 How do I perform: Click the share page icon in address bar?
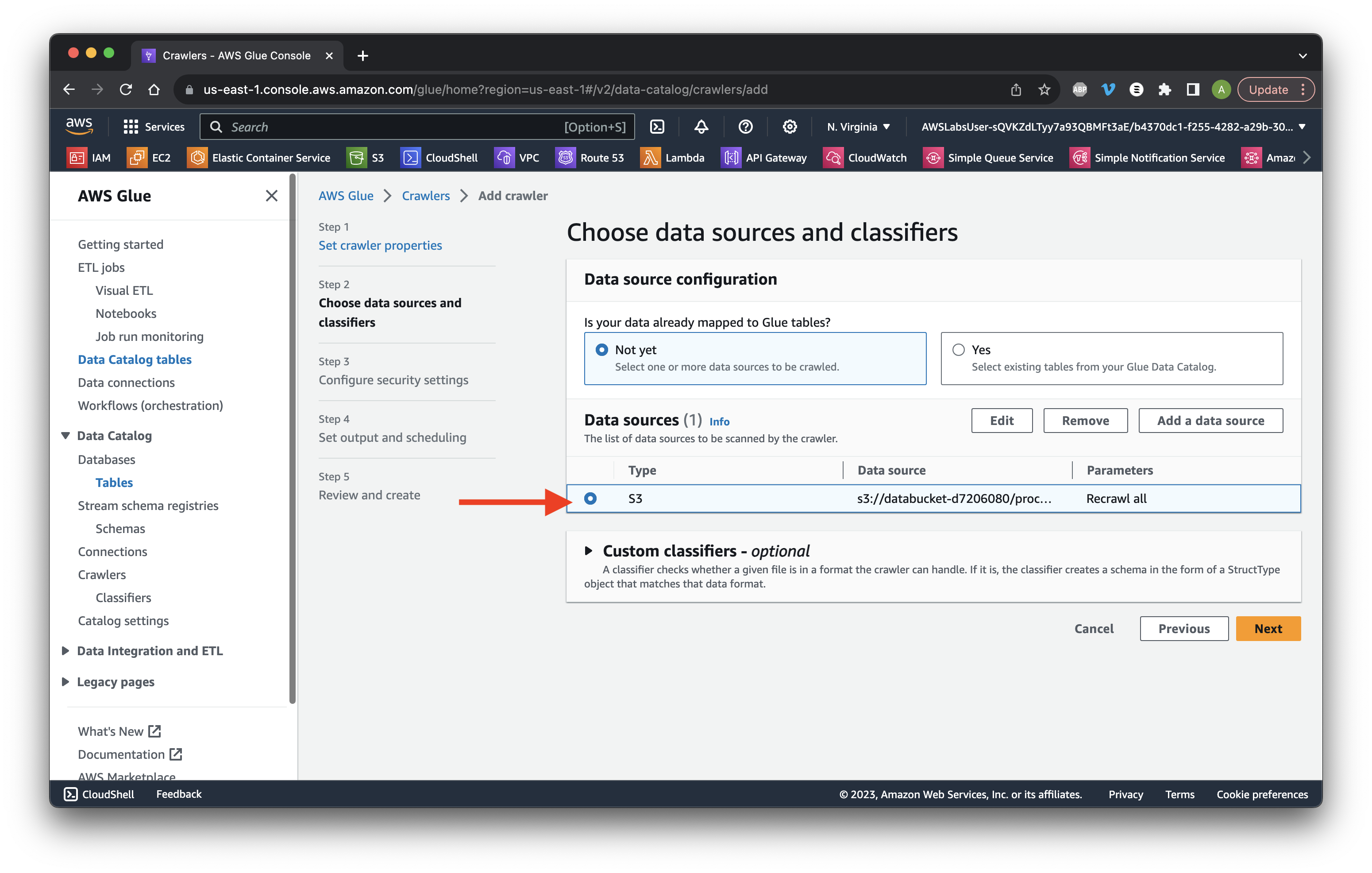pos(1016,89)
